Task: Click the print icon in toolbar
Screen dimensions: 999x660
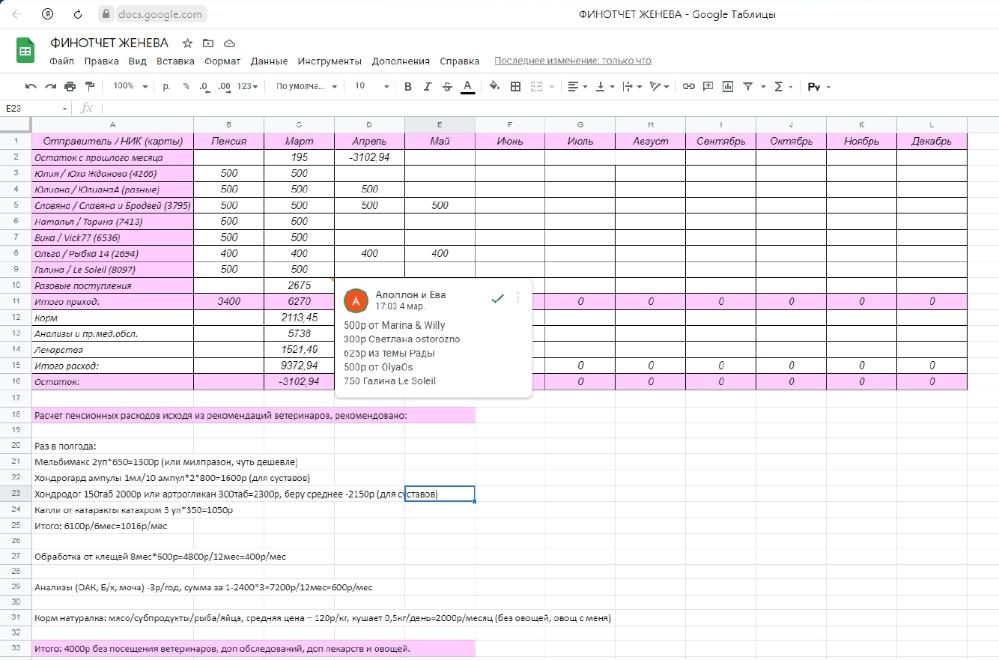Action: (x=70, y=87)
